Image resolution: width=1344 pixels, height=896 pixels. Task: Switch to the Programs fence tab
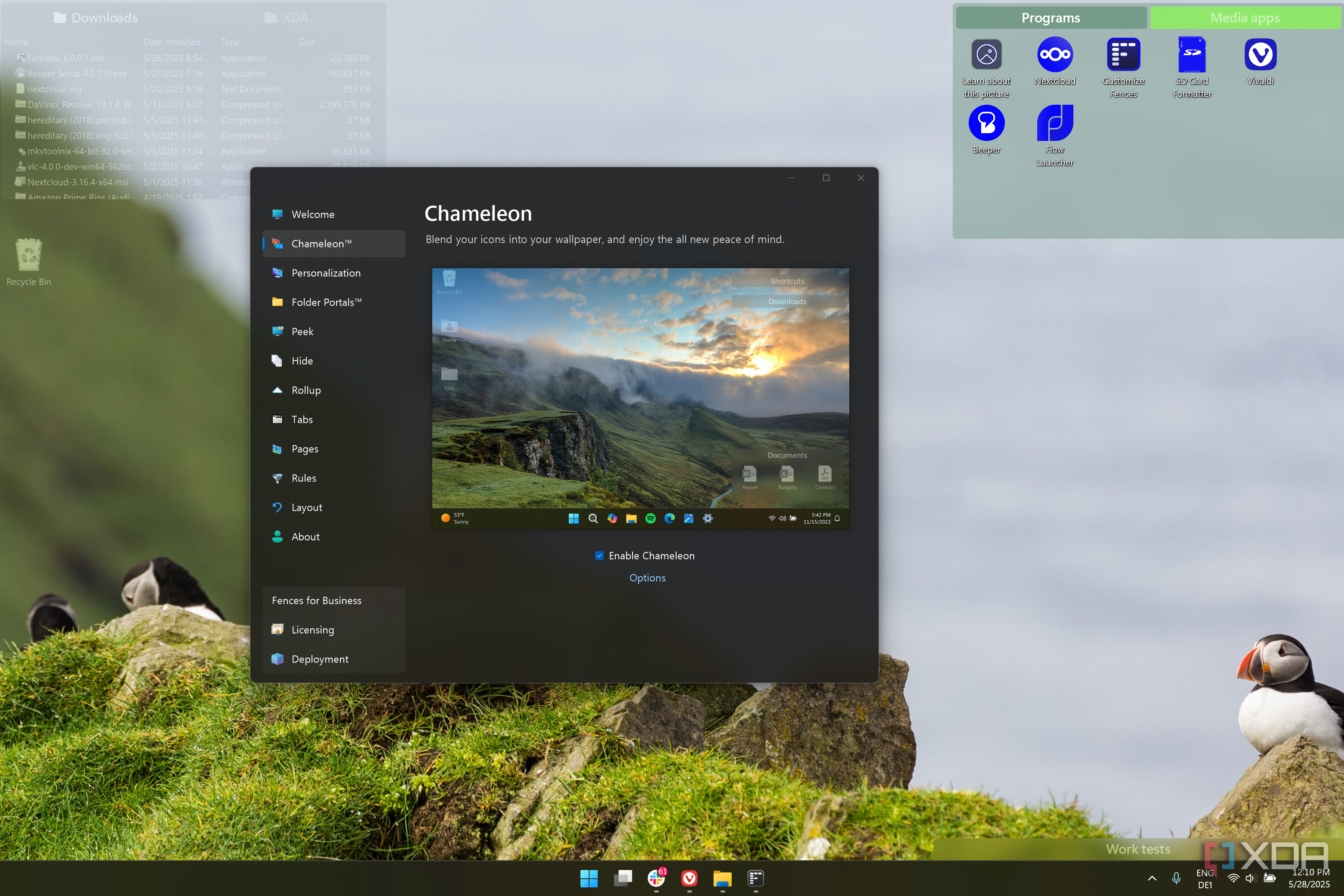1051,18
